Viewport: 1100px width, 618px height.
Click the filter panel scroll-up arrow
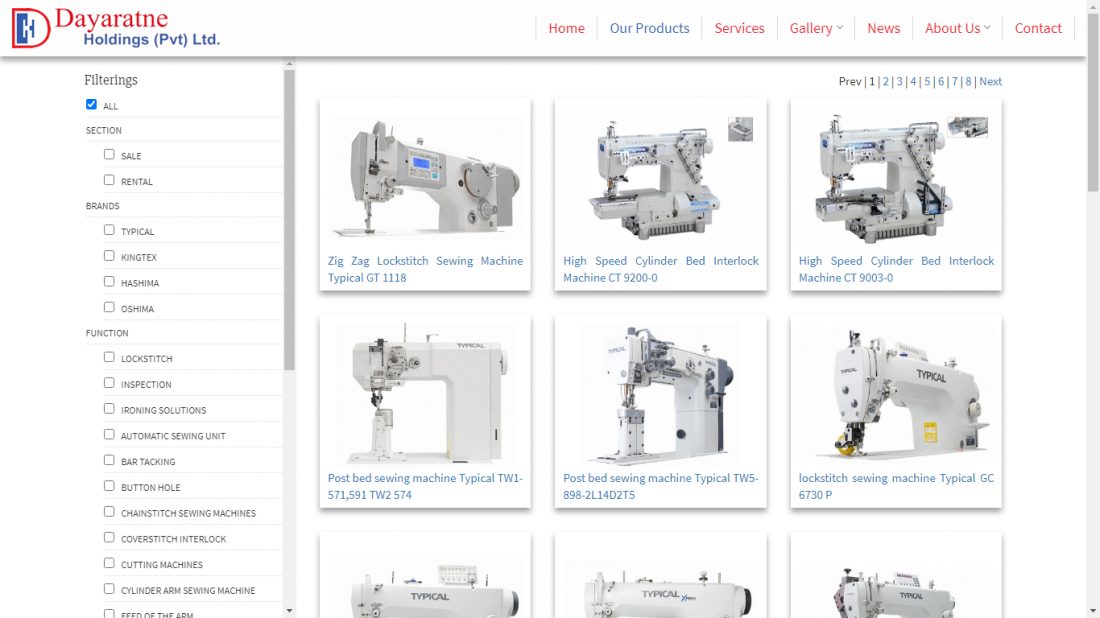pyautogui.click(x=289, y=64)
